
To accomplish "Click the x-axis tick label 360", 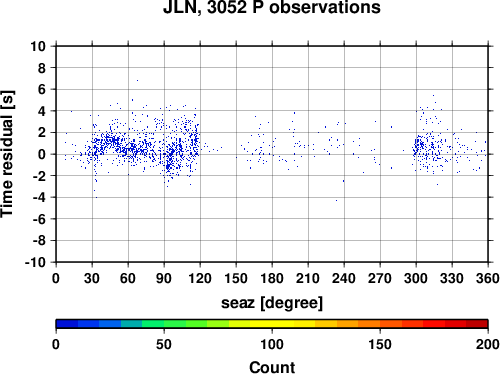I will pyautogui.click(x=488, y=278).
